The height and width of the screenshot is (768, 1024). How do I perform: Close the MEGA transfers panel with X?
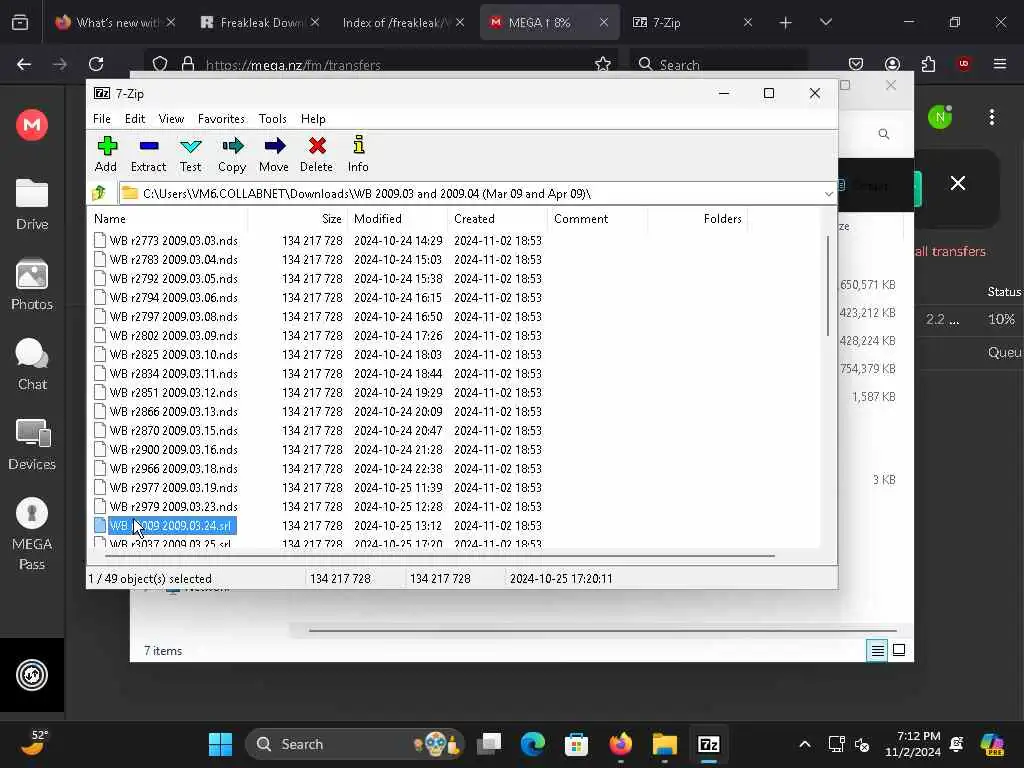[x=957, y=184]
